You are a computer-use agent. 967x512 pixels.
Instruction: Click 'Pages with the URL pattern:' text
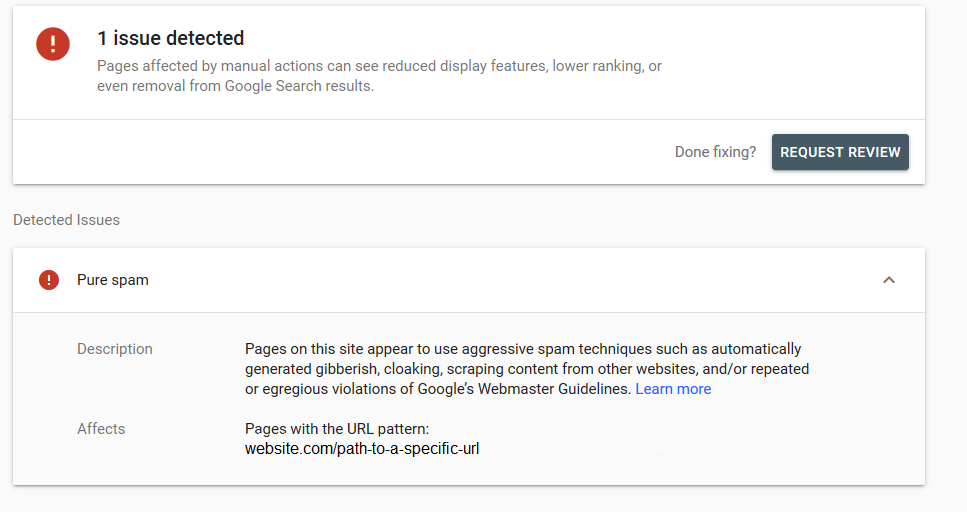click(337, 429)
